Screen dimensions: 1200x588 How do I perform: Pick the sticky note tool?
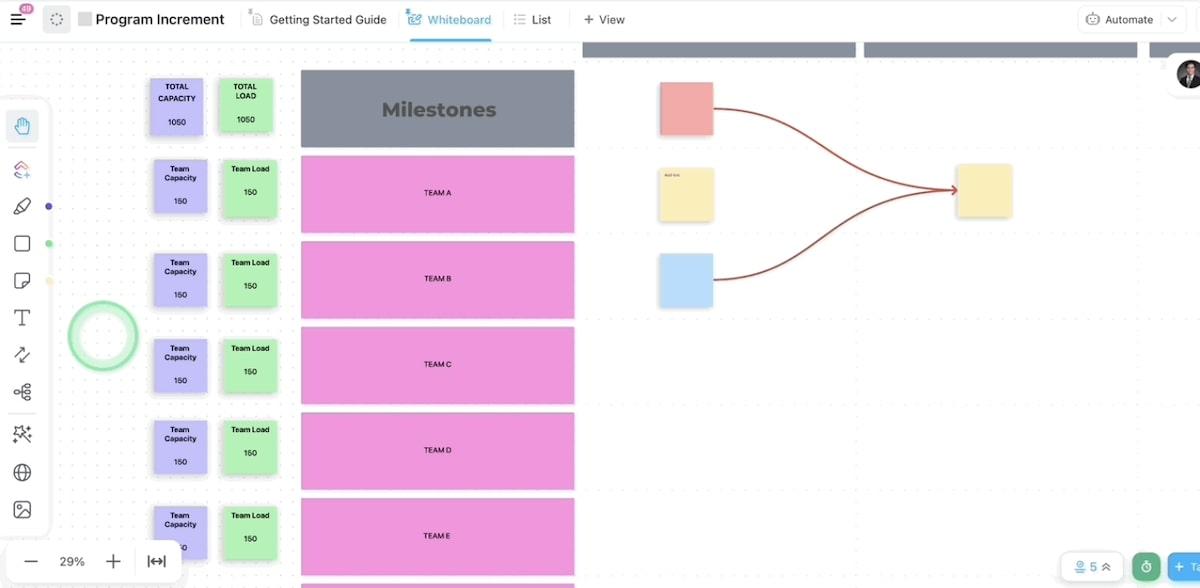tap(22, 281)
